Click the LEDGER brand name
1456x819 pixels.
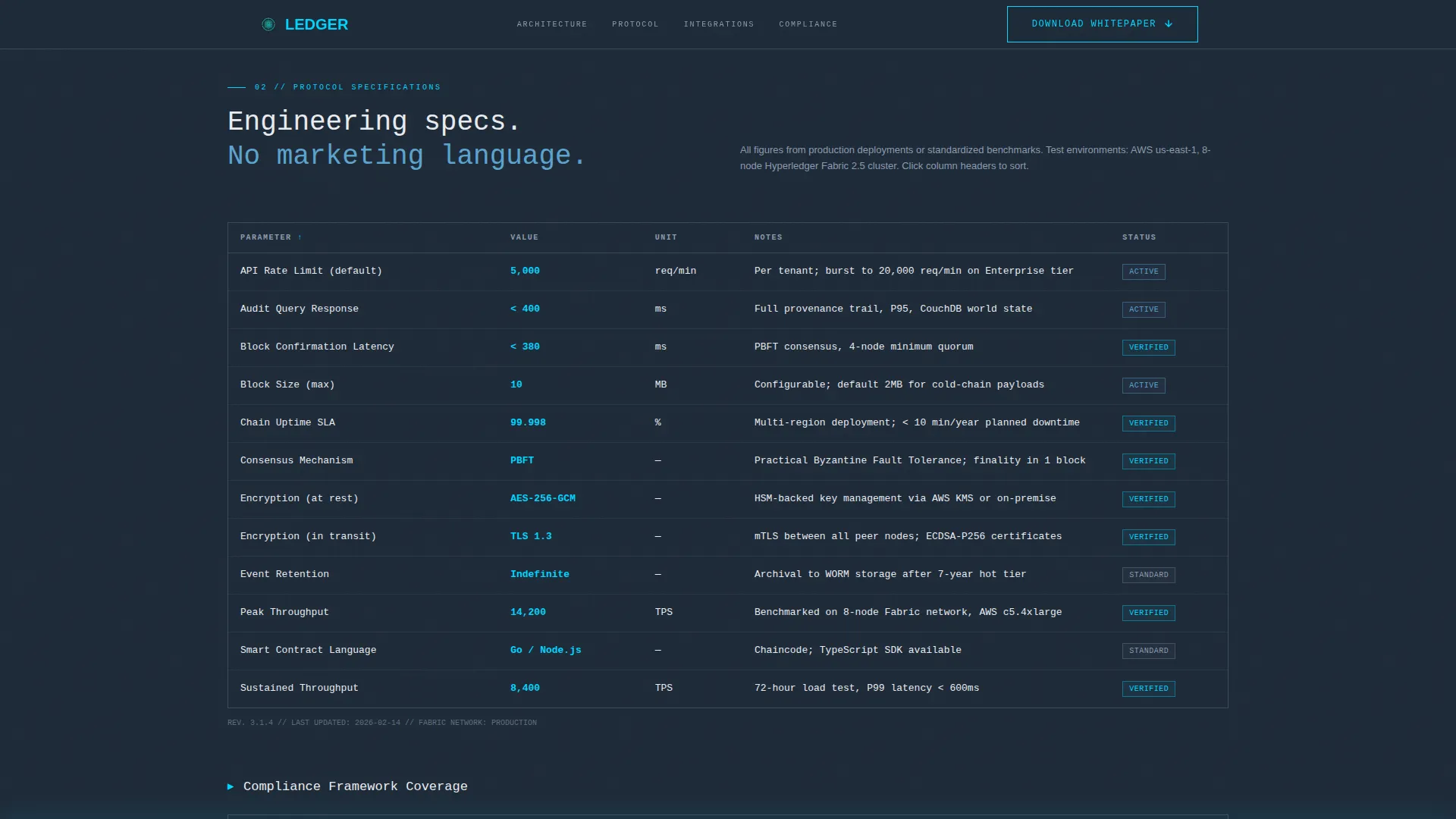(x=316, y=24)
